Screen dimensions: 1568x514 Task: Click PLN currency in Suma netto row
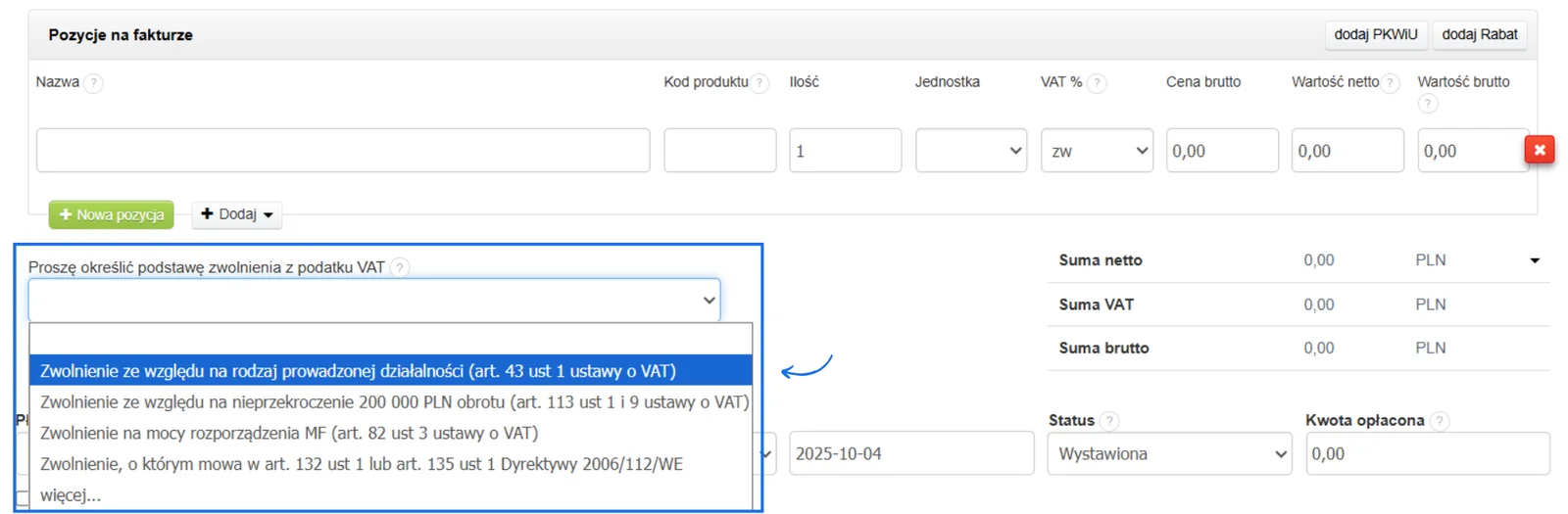[1431, 260]
